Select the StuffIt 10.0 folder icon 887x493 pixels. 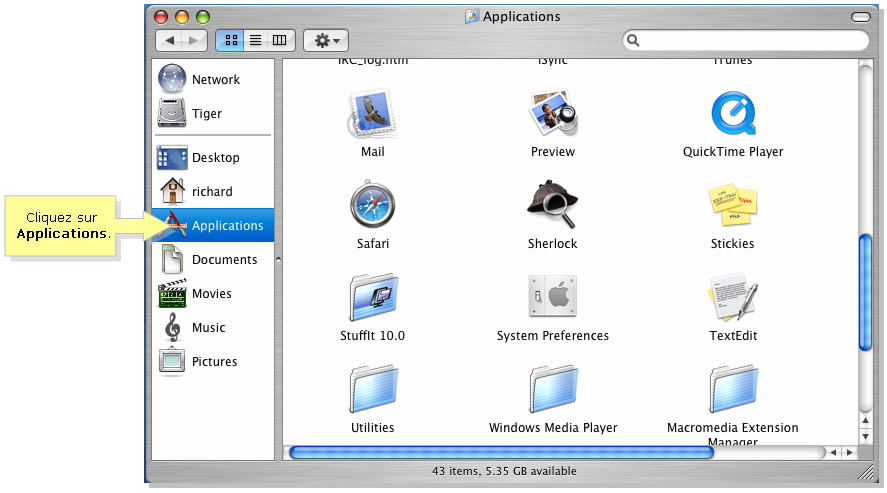pos(373,297)
